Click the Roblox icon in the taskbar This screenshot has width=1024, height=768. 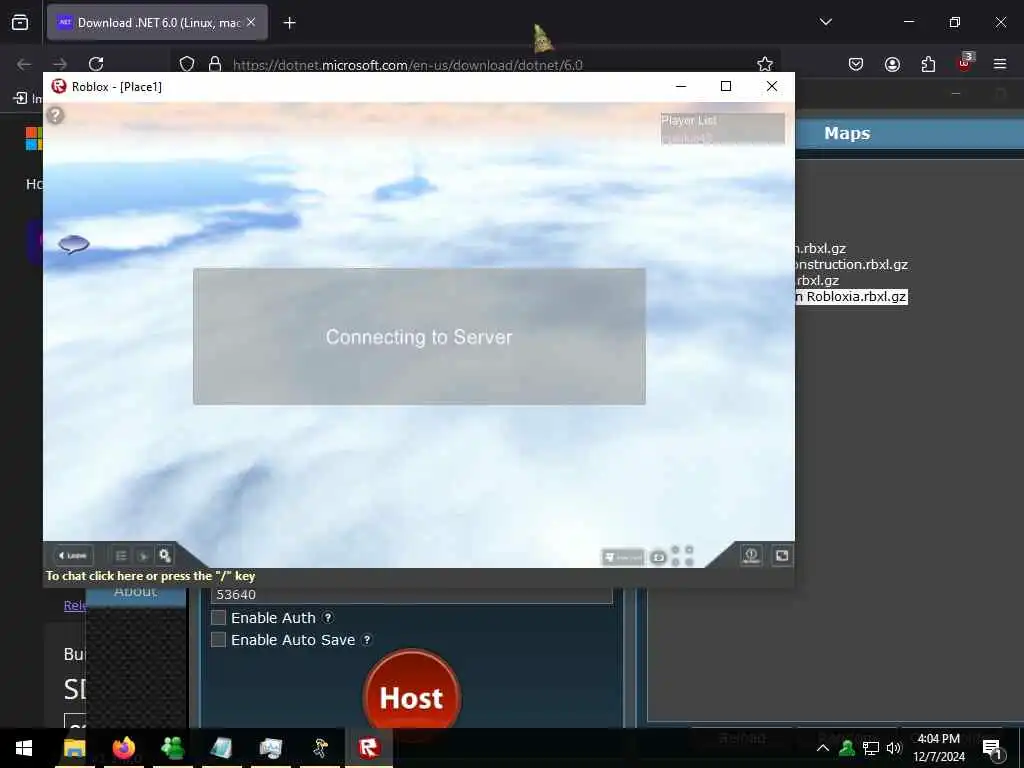pos(369,748)
